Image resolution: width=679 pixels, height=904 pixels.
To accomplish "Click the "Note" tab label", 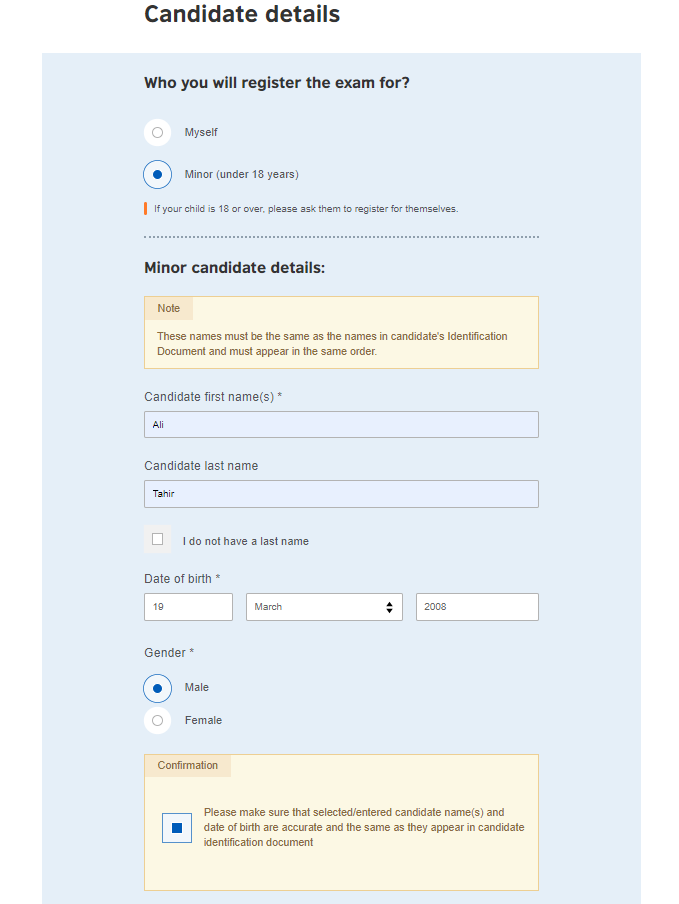I will [x=169, y=308].
